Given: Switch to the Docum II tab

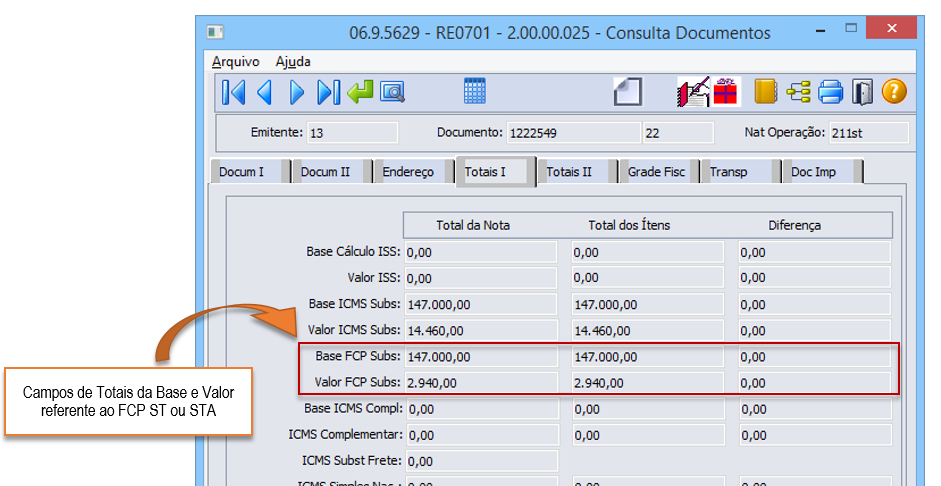Looking at the screenshot, I should tap(331, 172).
